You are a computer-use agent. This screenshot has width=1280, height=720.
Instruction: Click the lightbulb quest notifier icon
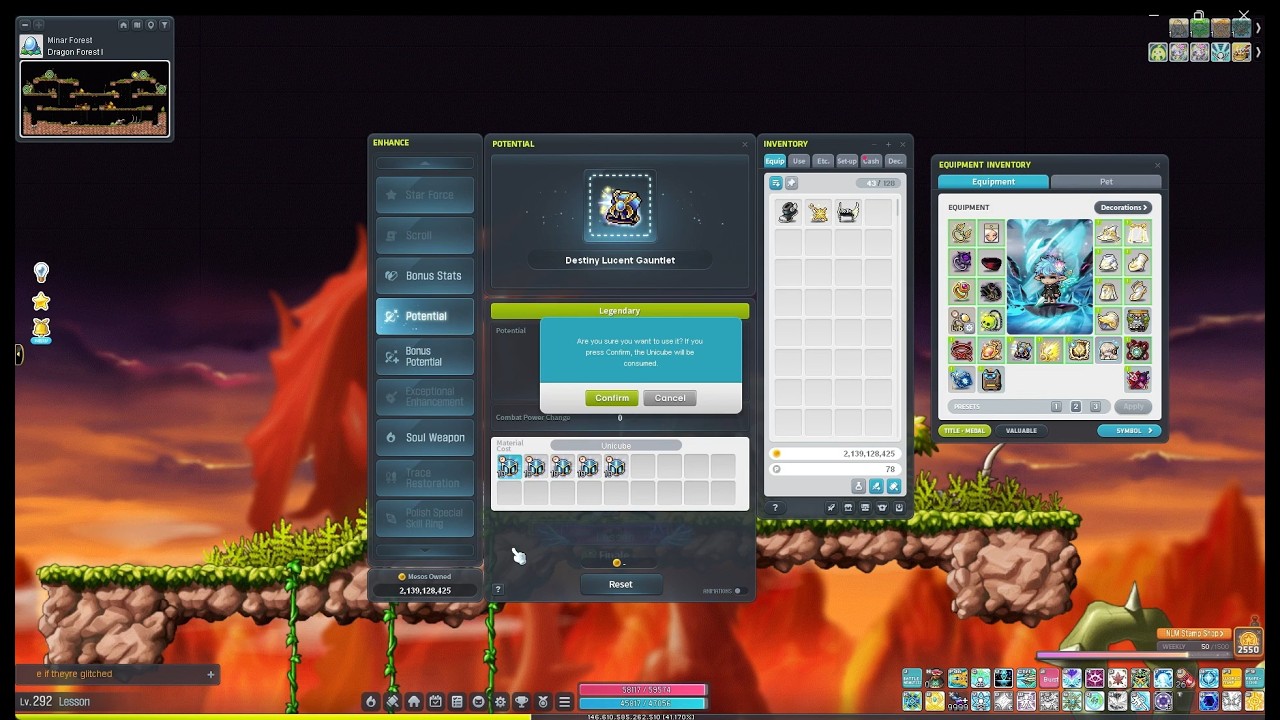pyautogui.click(x=41, y=272)
